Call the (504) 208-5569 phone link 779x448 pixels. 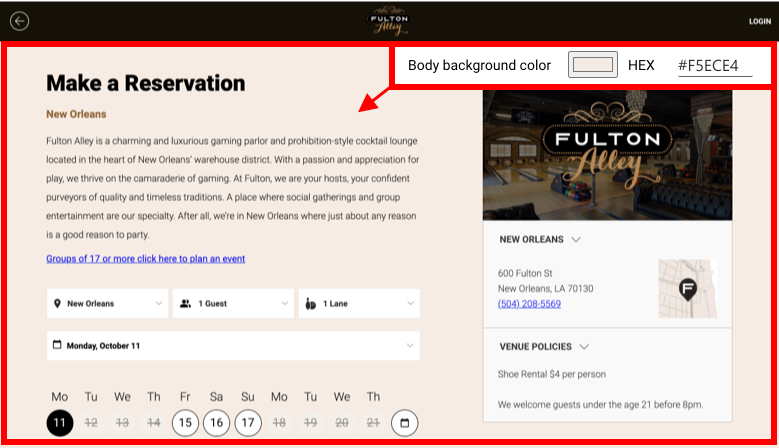coord(529,304)
